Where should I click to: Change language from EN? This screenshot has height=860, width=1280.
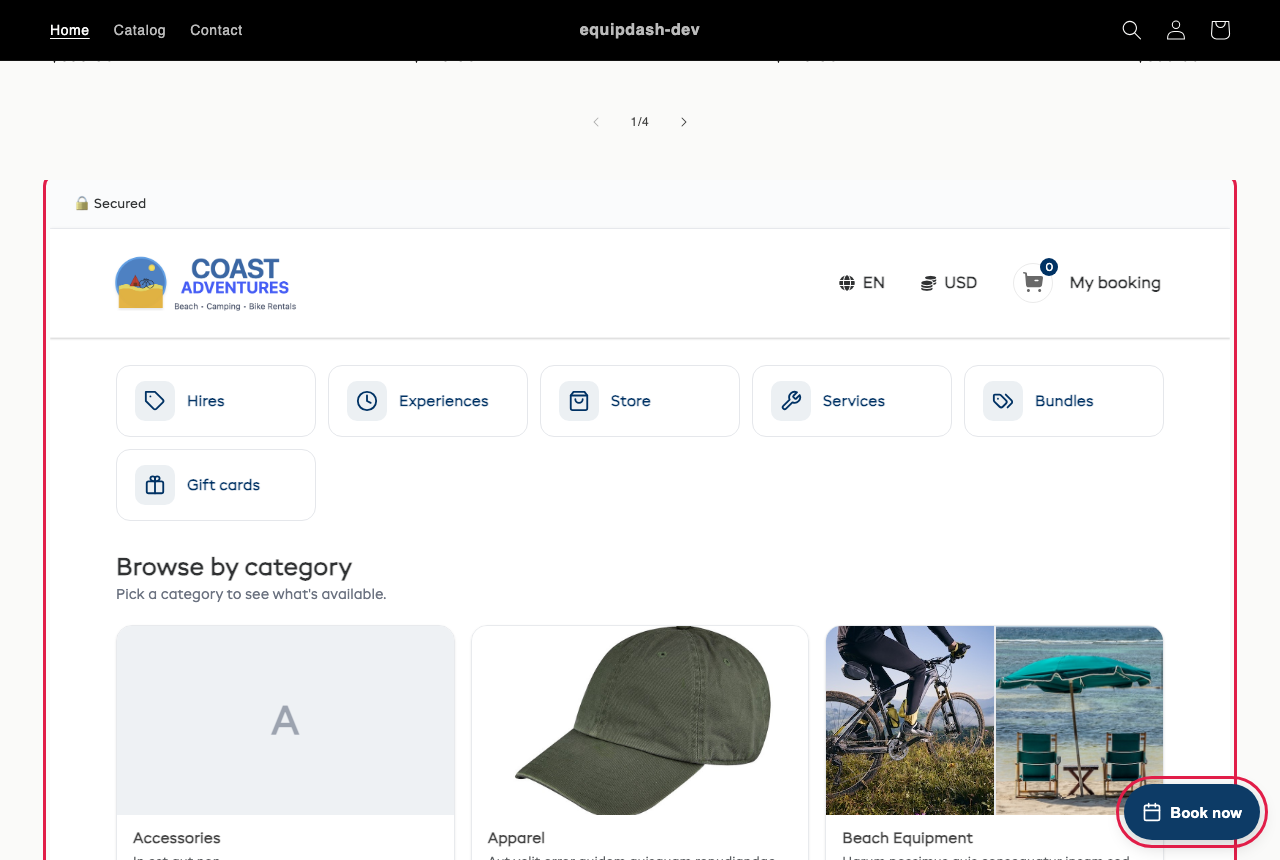point(862,283)
